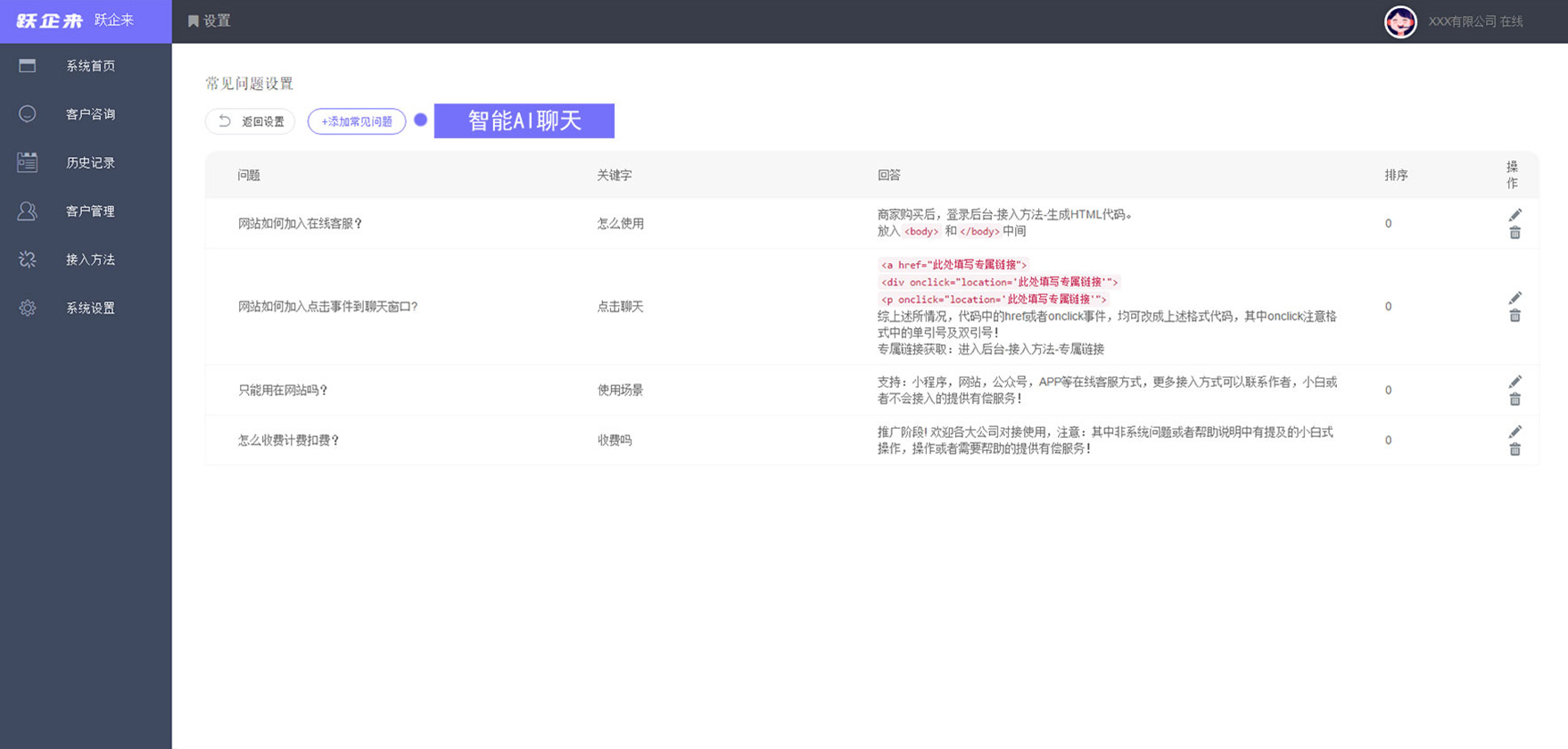Image resolution: width=1568 pixels, height=749 pixels.
Task: Click the 客户管理 user icon
Action: pyautogui.click(x=28, y=210)
